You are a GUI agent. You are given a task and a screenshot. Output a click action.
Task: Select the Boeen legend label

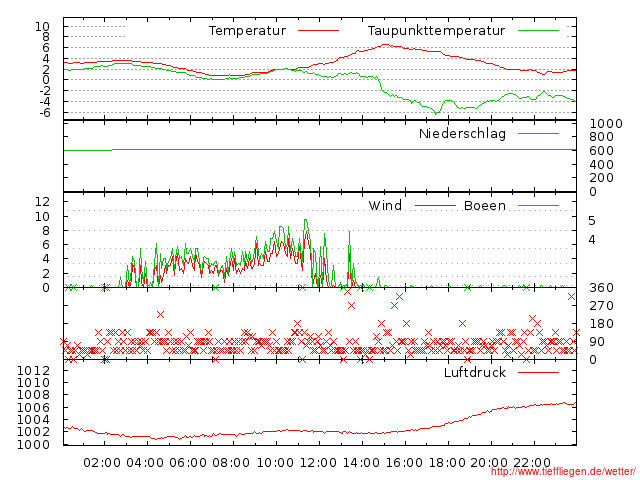[x=485, y=205]
